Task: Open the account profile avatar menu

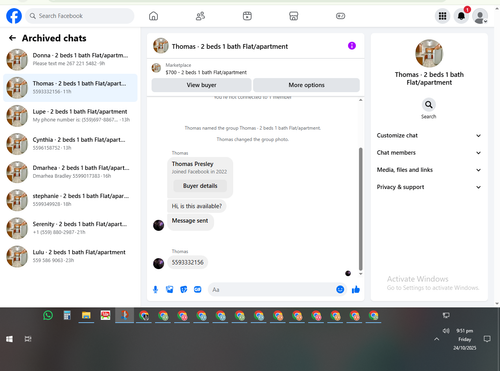Action: click(x=480, y=16)
